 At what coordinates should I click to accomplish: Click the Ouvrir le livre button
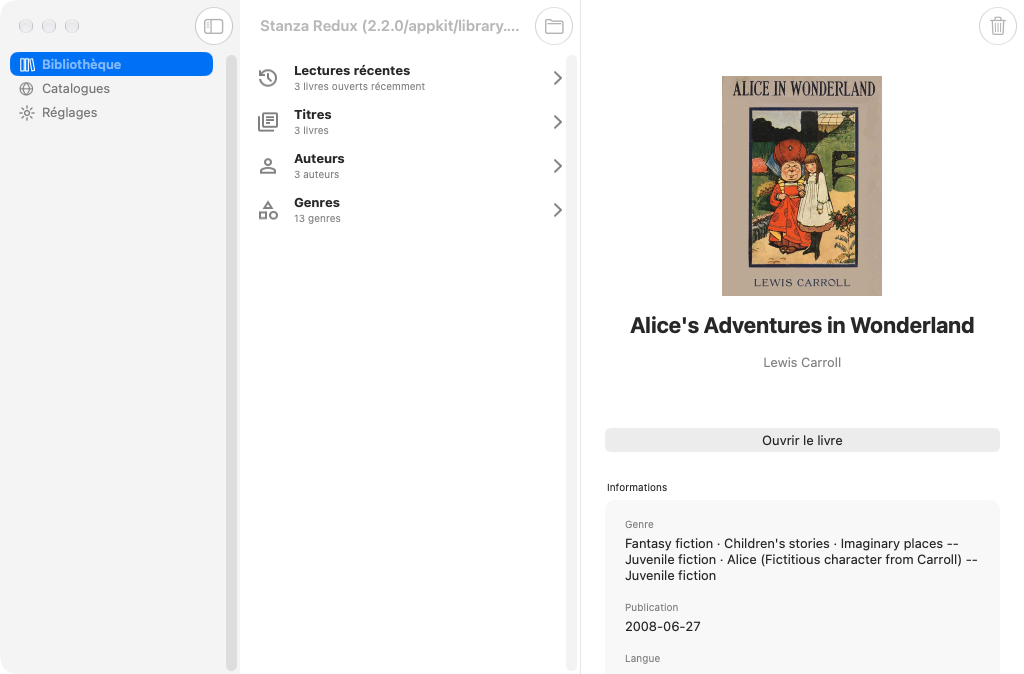click(x=802, y=440)
